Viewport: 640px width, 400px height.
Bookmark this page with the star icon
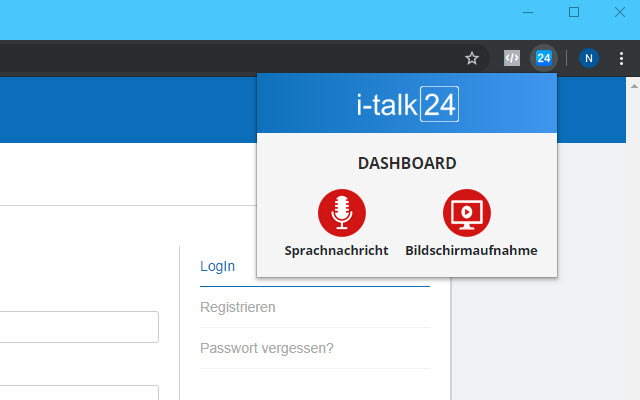point(472,58)
